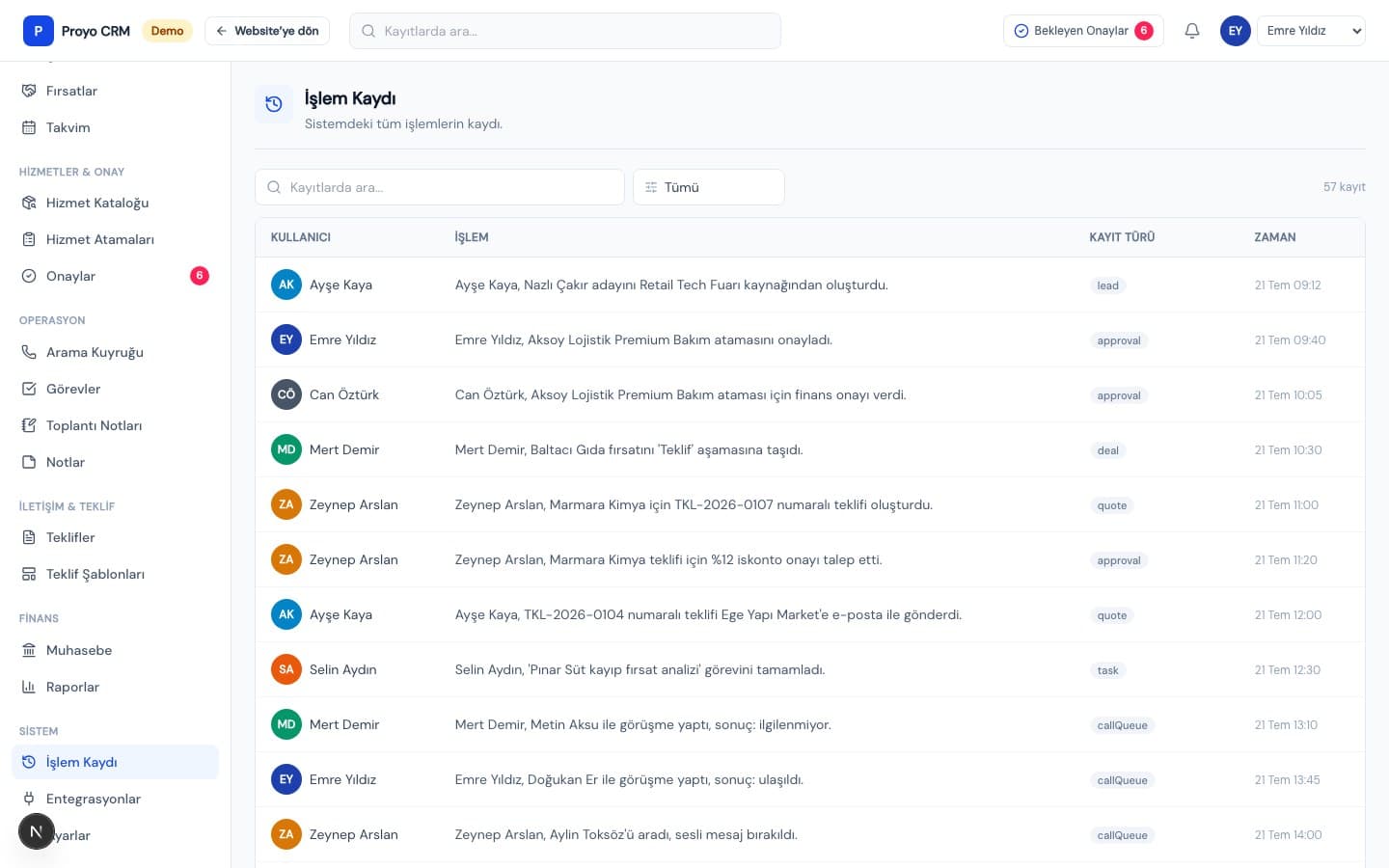The image size is (1389, 868).
Task: Click the Görevler checkbox icon
Action: click(x=29, y=389)
